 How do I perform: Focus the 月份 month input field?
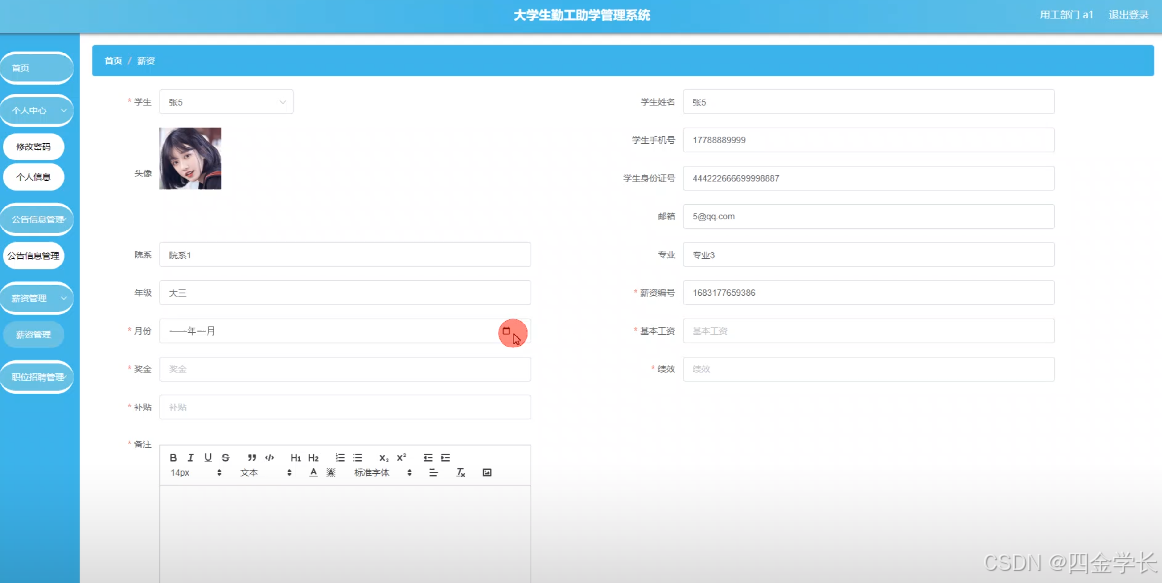345,331
